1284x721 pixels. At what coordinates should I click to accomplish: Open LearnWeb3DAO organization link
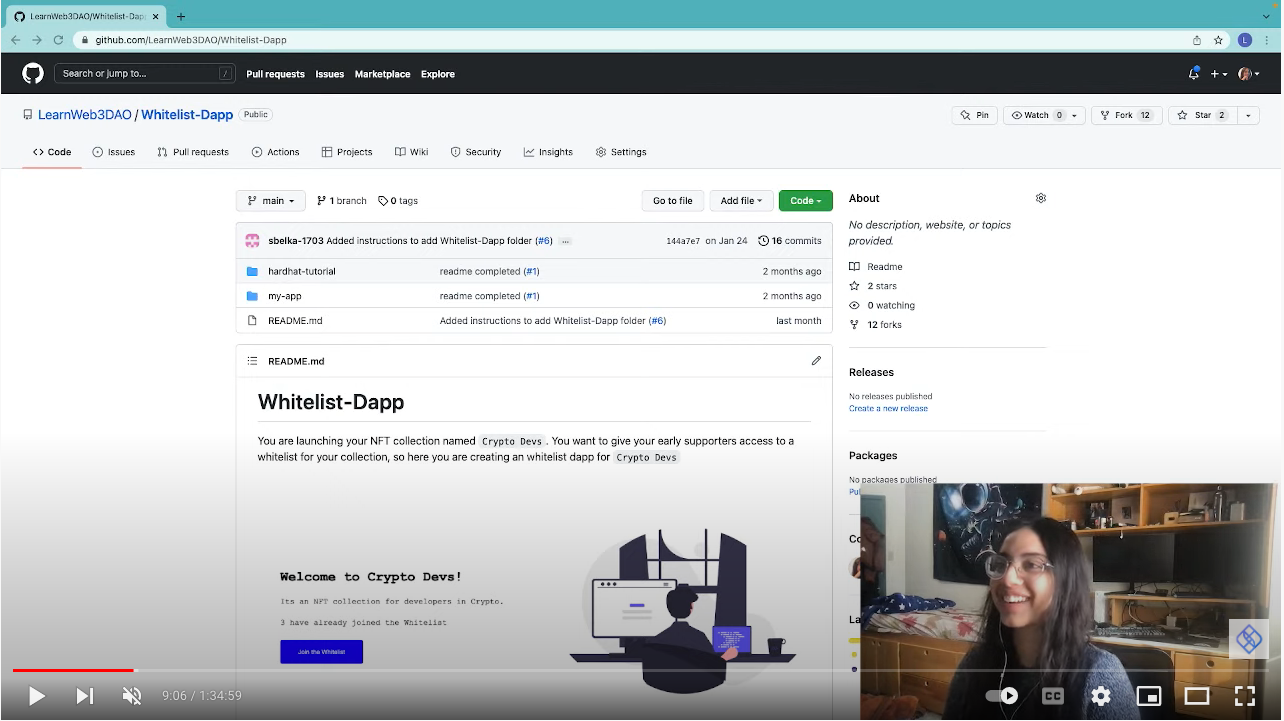pos(85,115)
